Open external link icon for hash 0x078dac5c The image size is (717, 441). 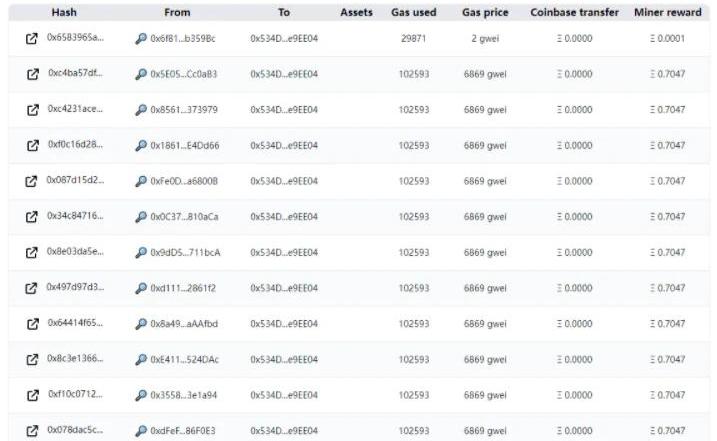[32, 431]
